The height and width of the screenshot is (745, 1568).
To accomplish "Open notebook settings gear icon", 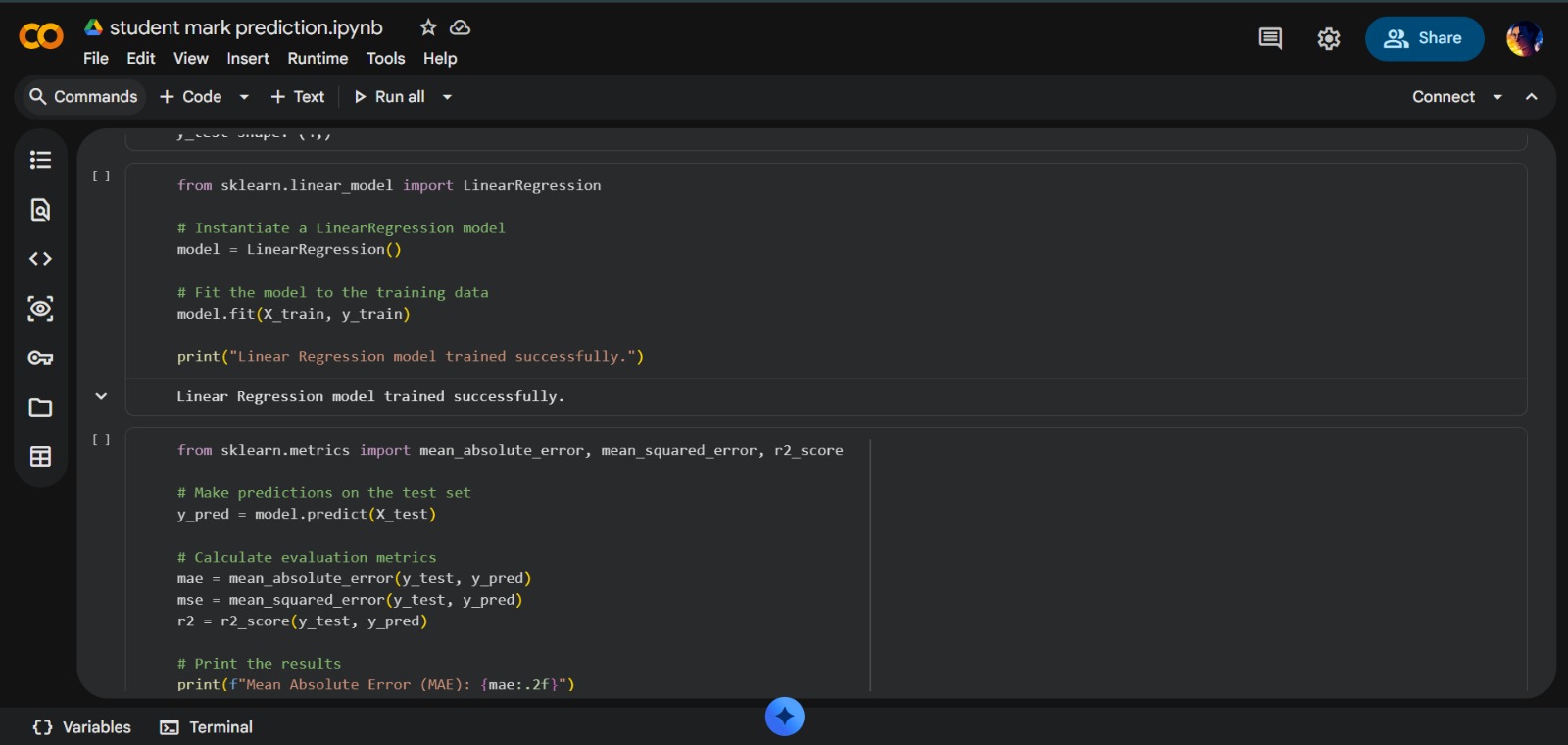I will point(1328,39).
